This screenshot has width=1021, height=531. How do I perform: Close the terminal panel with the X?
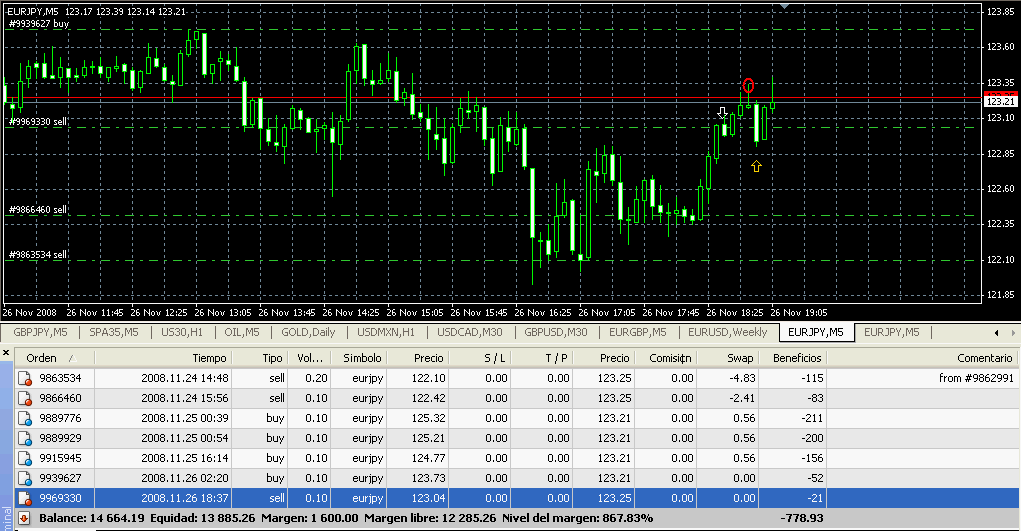click(x=6, y=351)
